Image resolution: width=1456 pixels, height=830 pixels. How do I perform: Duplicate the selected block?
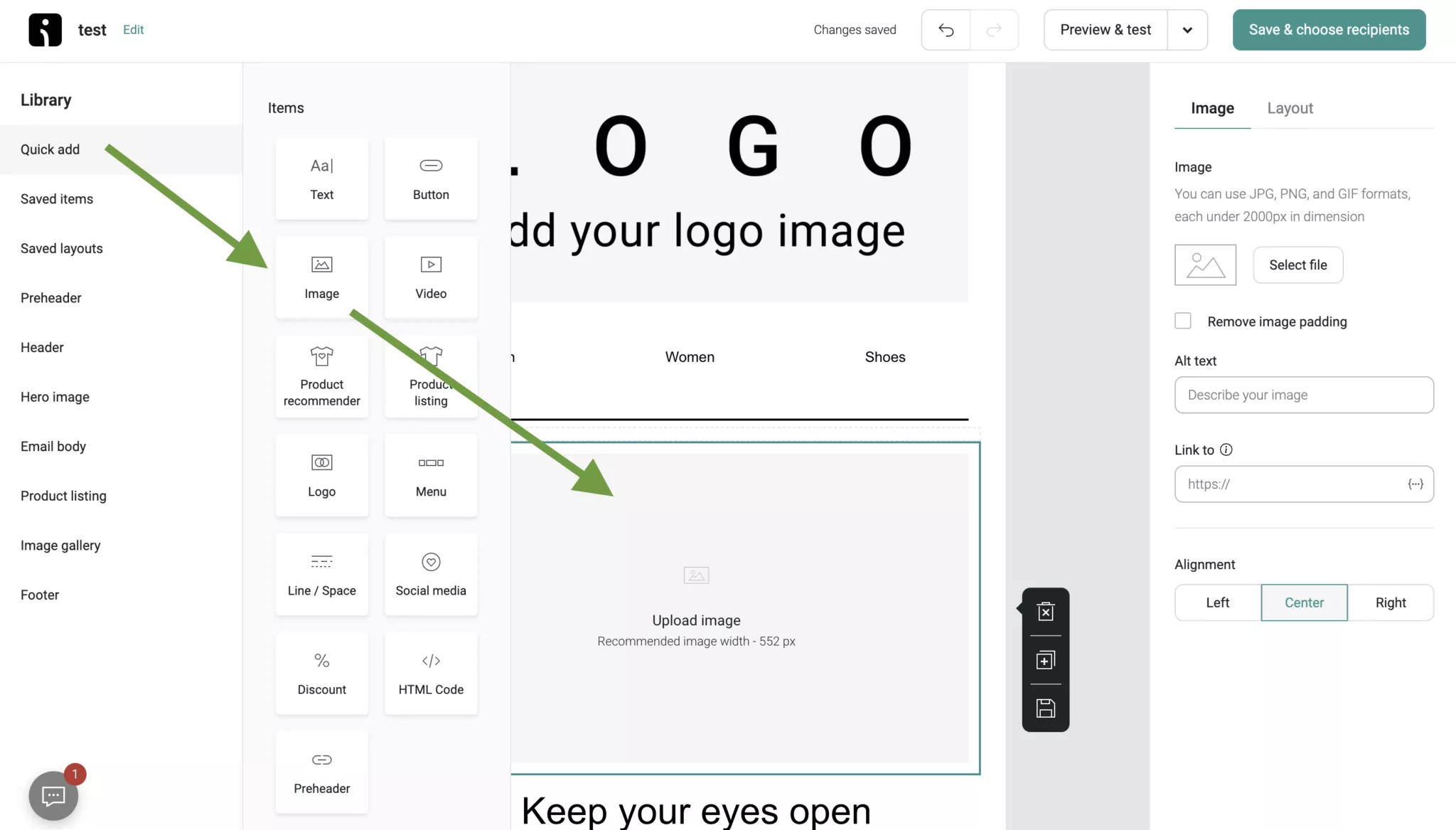click(1045, 659)
